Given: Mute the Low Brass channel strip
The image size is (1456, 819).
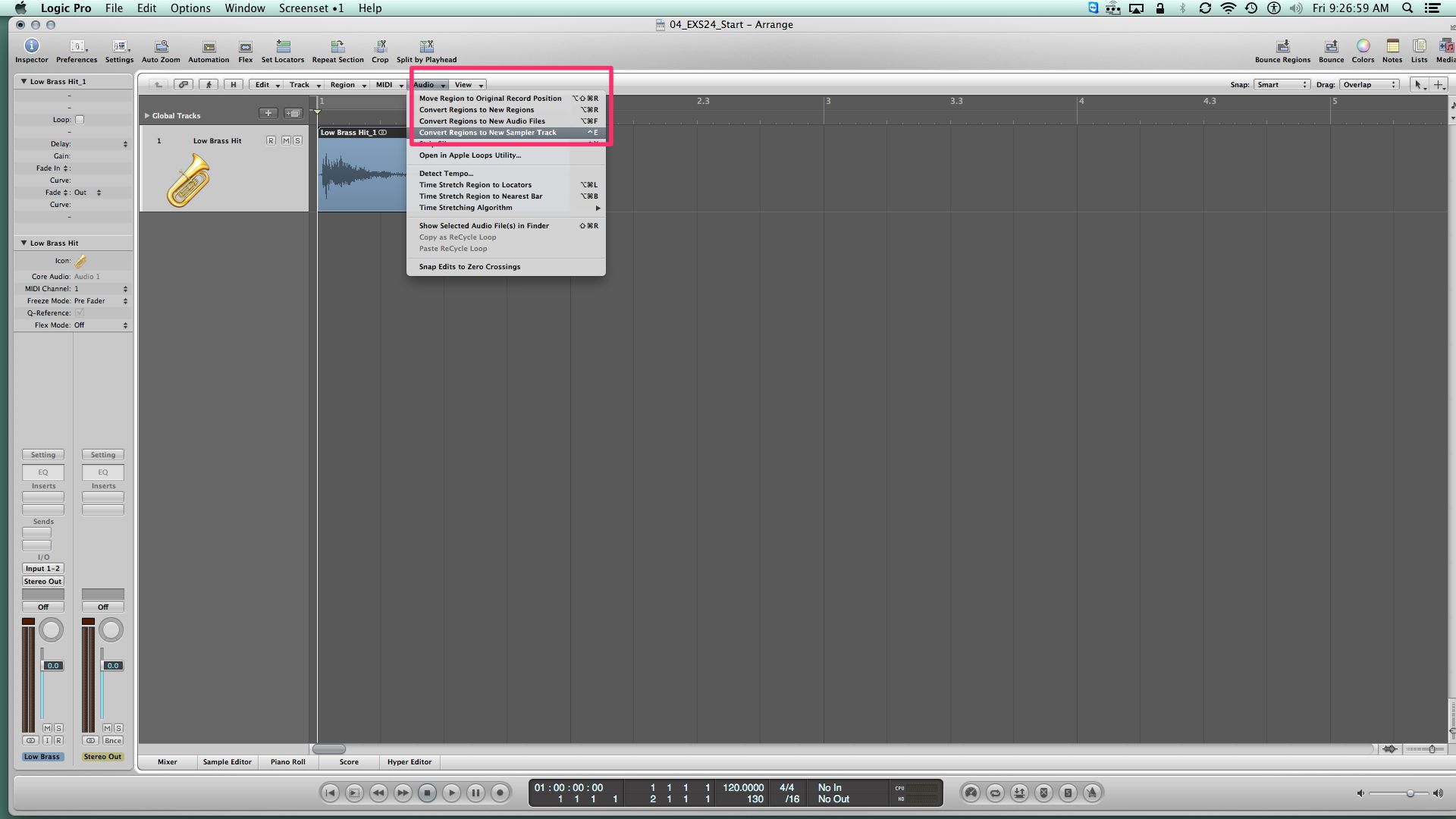Looking at the screenshot, I should click(47, 728).
